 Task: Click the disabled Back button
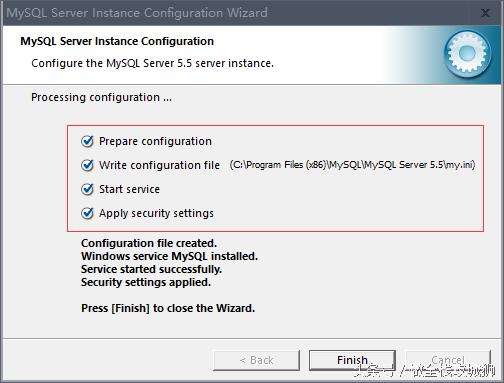256,360
